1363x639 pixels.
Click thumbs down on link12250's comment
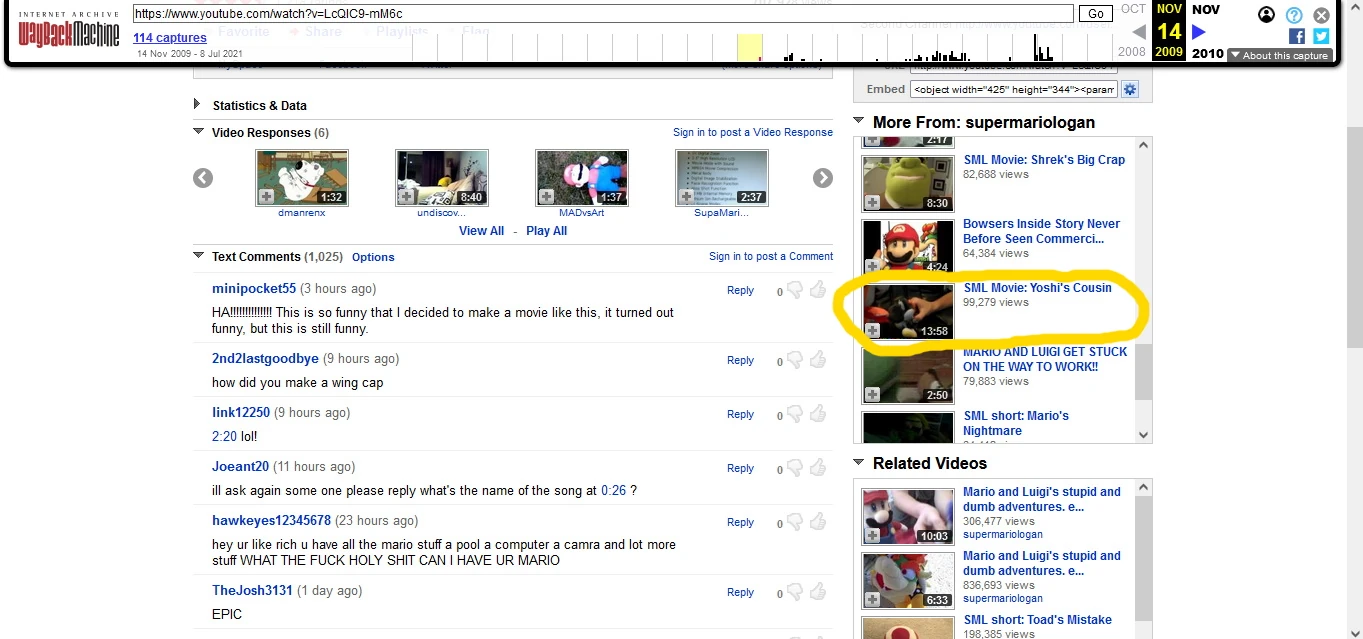point(795,415)
